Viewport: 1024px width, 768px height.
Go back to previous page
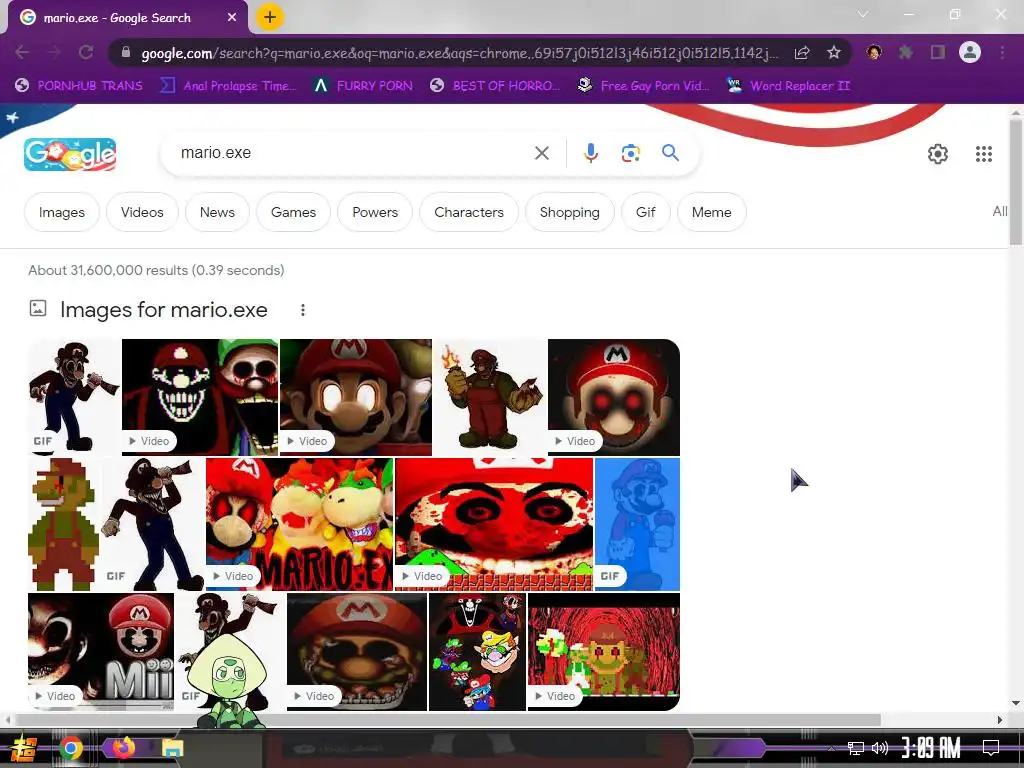[x=22, y=53]
